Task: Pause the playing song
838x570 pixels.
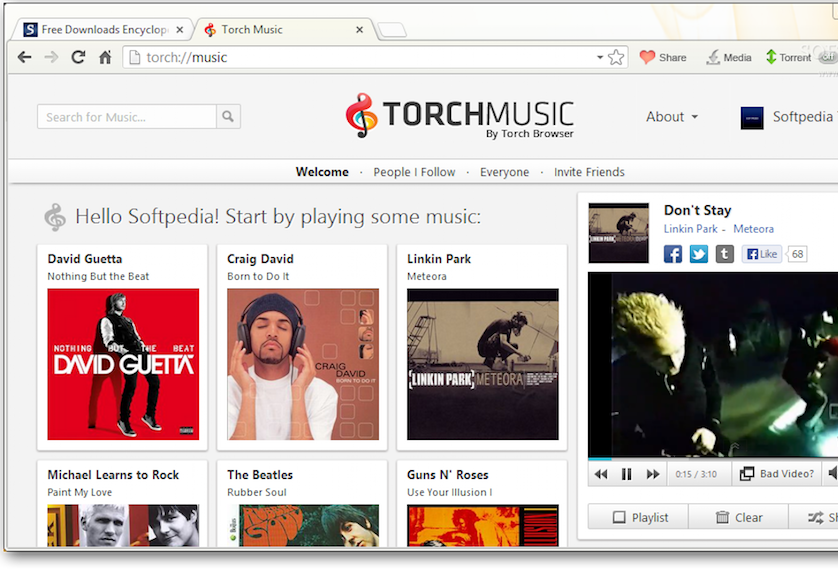Action: click(x=626, y=474)
